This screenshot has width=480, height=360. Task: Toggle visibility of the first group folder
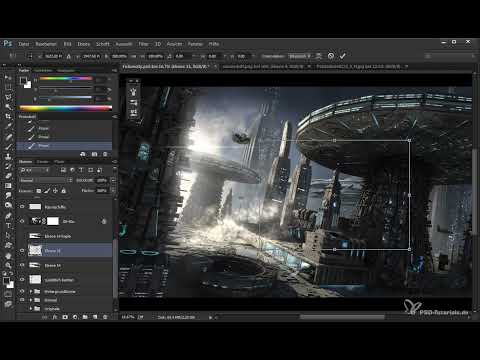(x=22, y=291)
